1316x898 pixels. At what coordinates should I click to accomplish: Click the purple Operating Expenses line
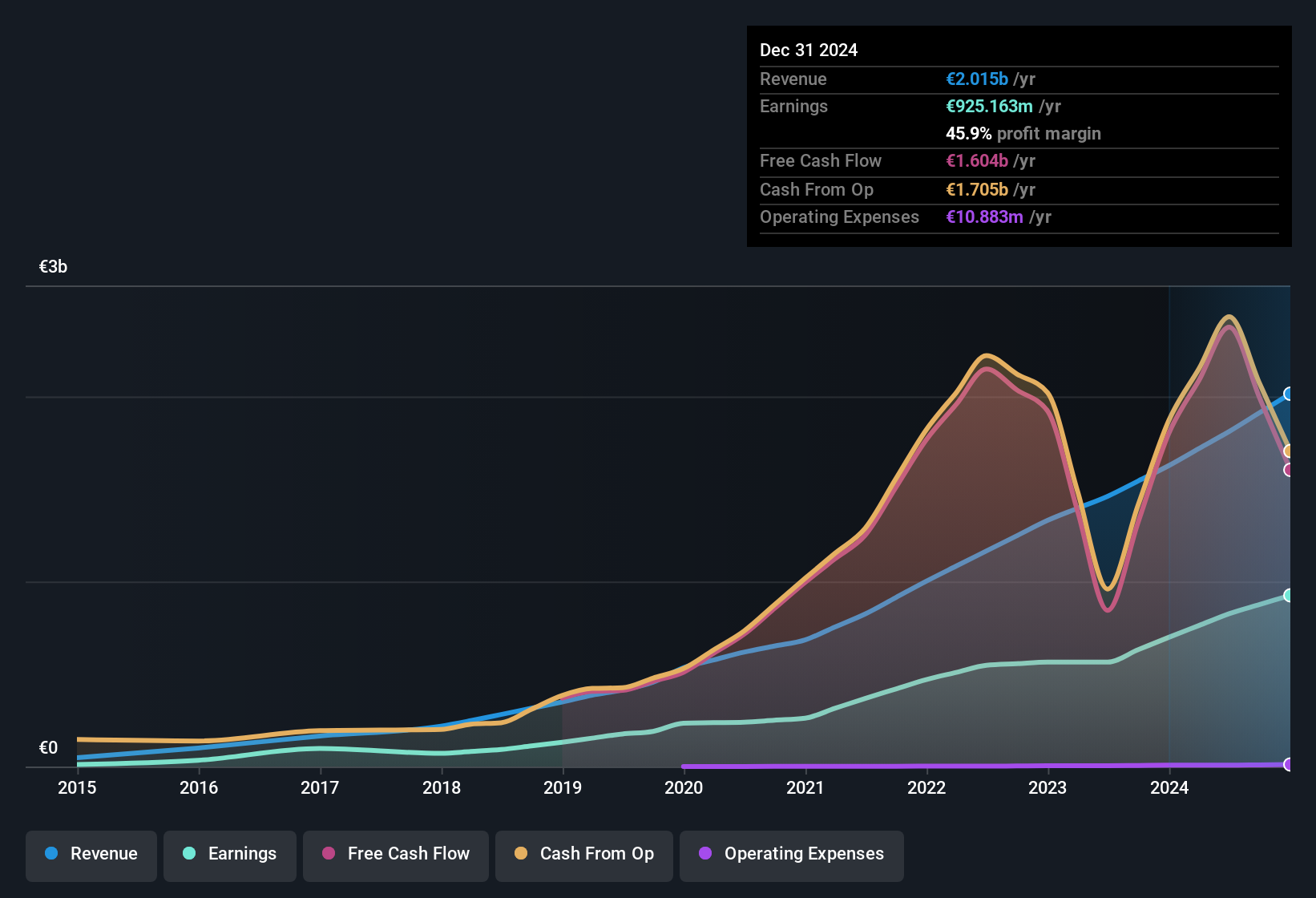click(x=962, y=766)
